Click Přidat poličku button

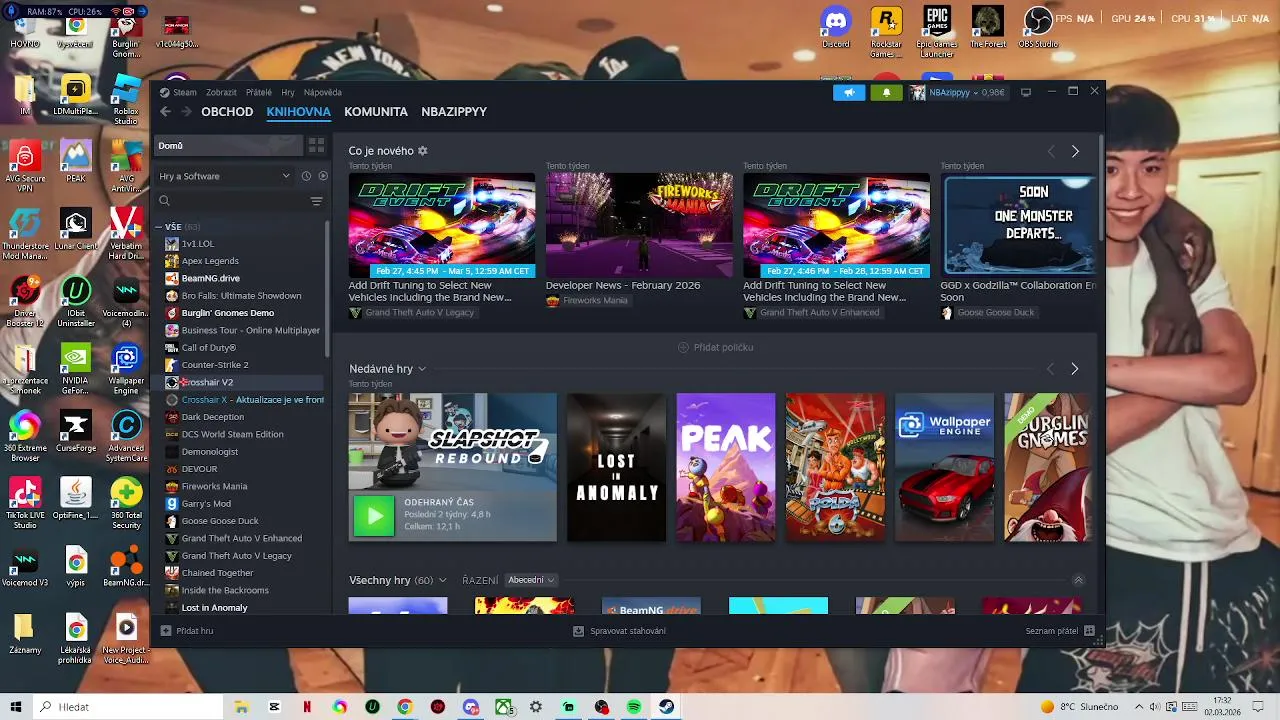[715, 347]
